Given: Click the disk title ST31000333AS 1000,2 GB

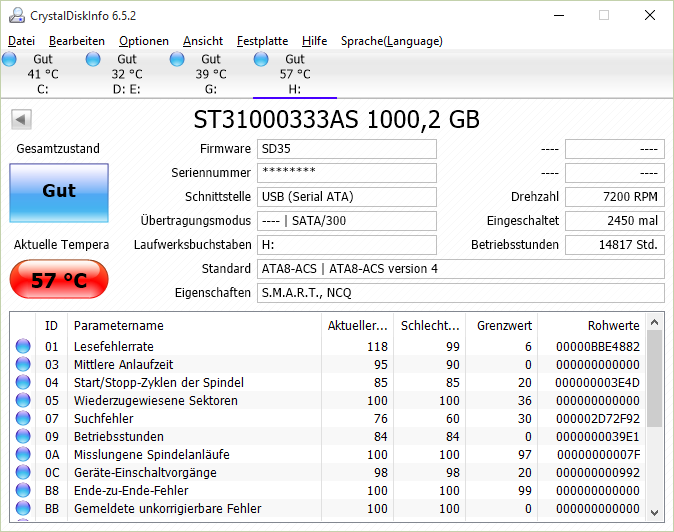Looking at the screenshot, I should 337,119.
